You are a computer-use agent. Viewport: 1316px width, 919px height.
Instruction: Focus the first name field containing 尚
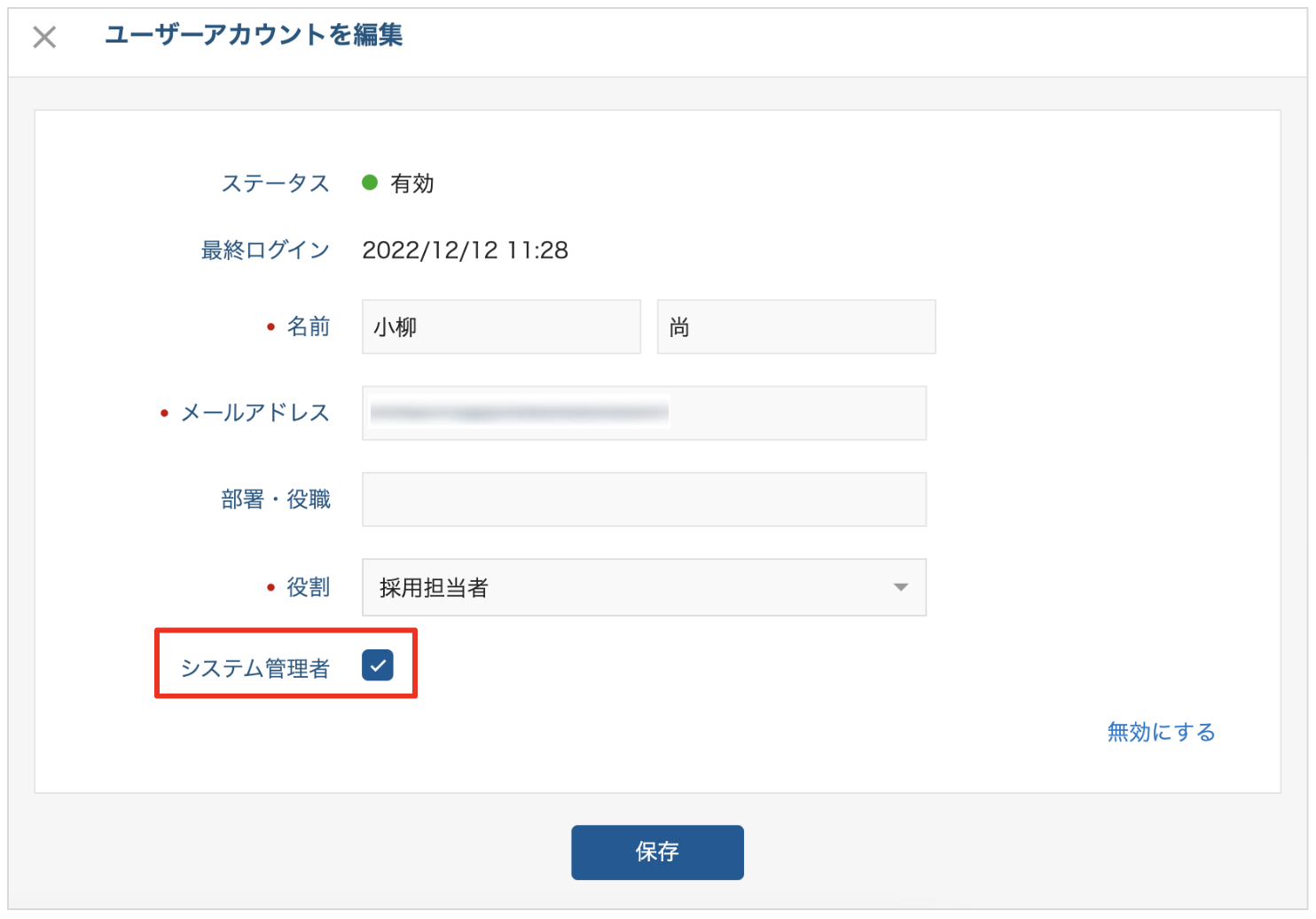coord(795,327)
